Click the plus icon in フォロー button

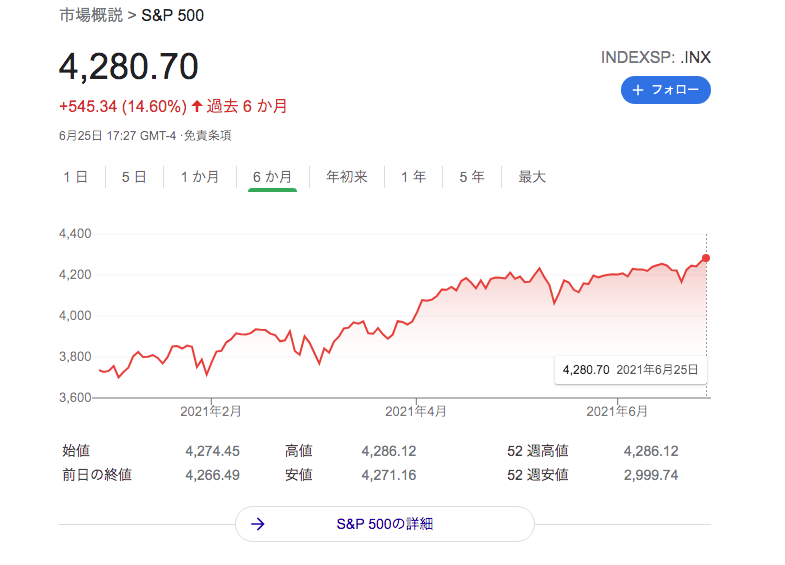[x=638, y=90]
